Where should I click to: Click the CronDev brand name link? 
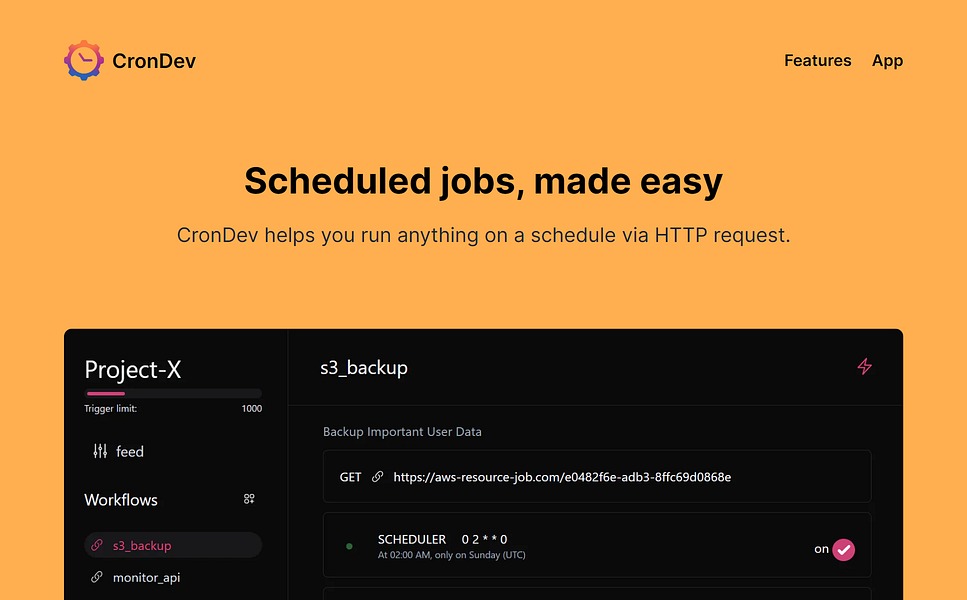click(x=154, y=61)
